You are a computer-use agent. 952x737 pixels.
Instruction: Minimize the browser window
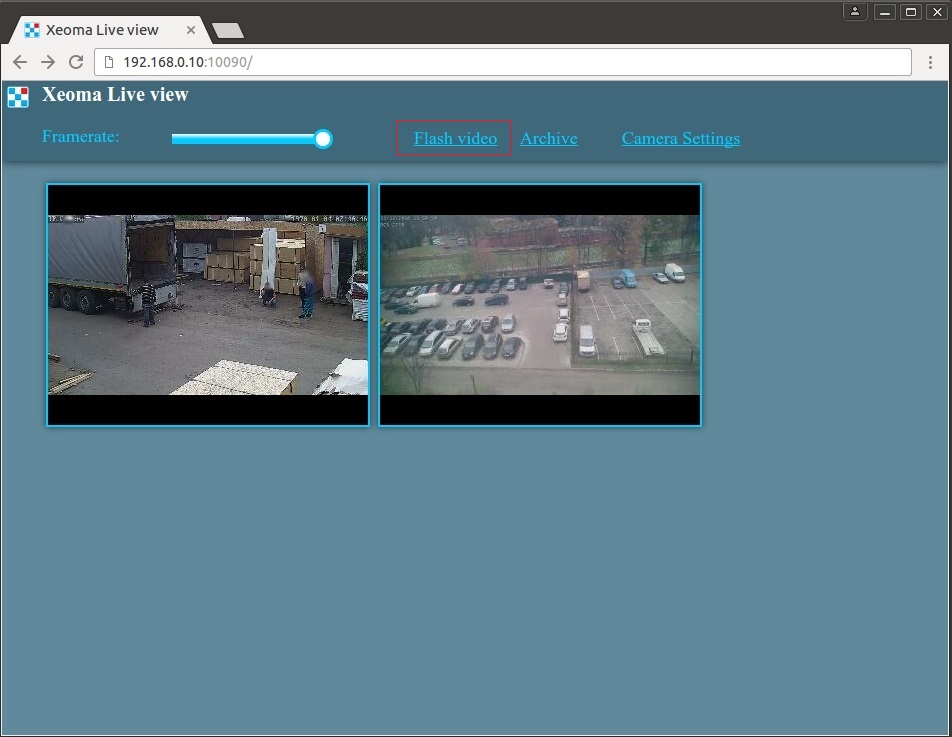(885, 12)
